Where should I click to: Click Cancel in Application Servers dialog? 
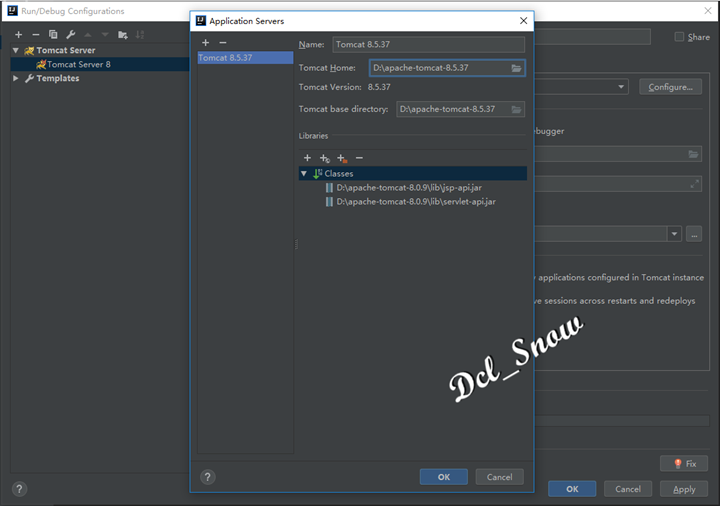[x=500, y=477]
